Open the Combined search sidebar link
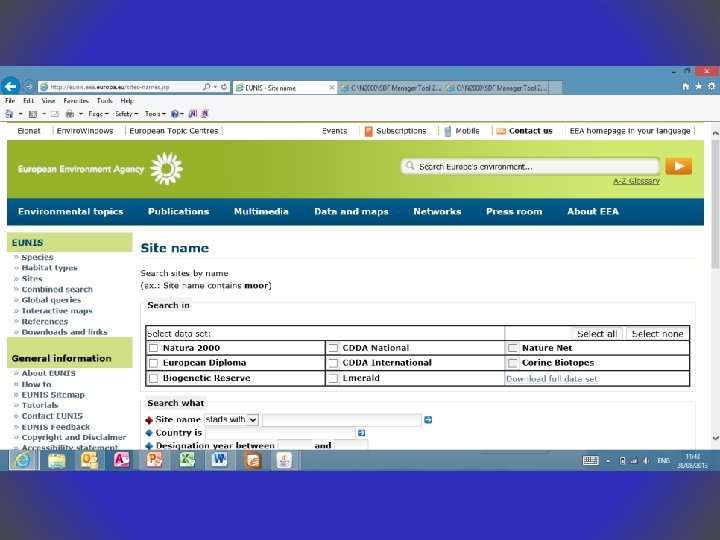This screenshot has height=540, width=720. [57, 289]
